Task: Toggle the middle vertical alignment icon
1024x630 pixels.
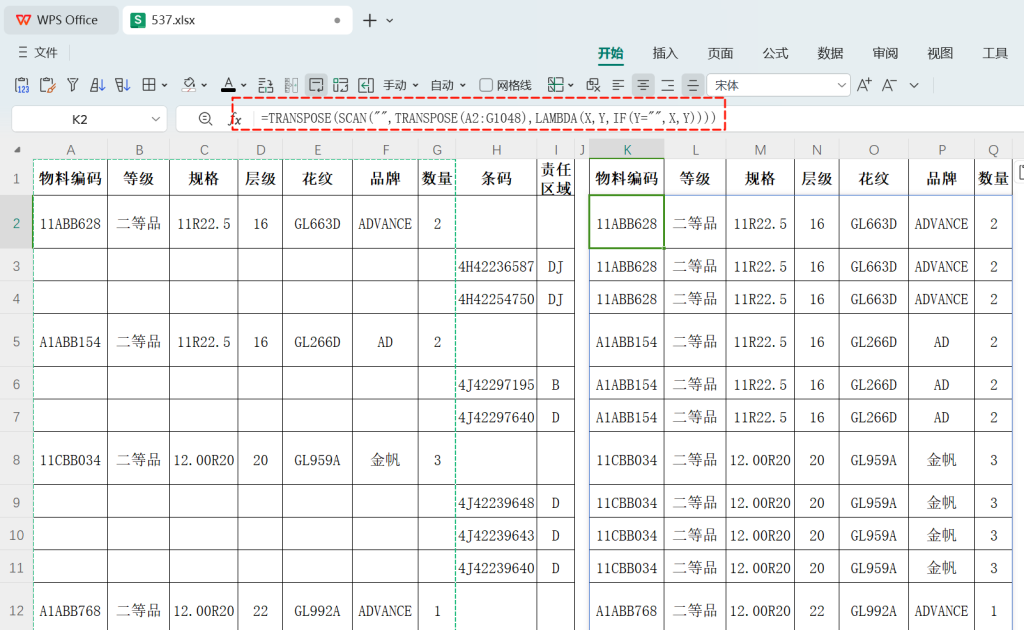Action: [692, 85]
